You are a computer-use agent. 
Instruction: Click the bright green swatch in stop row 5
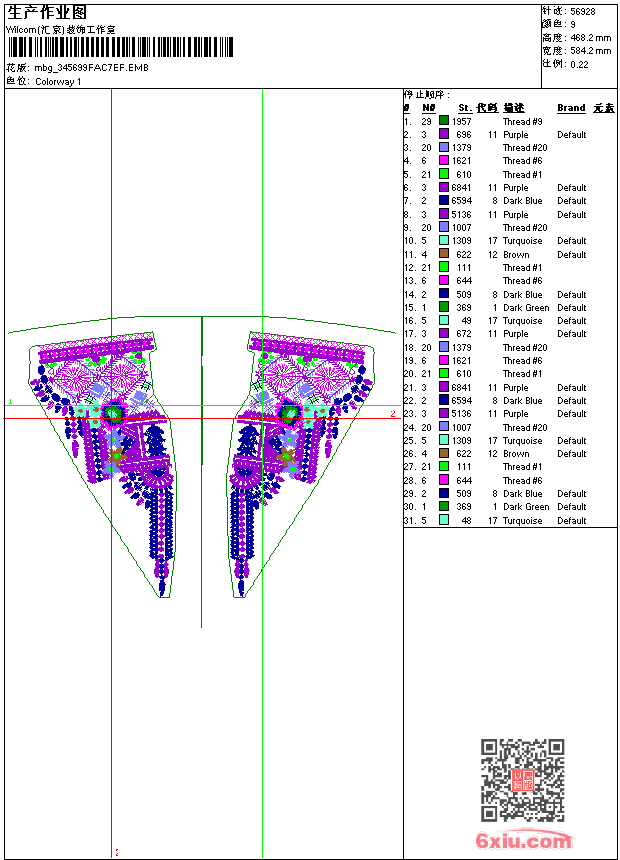pyautogui.click(x=444, y=174)
